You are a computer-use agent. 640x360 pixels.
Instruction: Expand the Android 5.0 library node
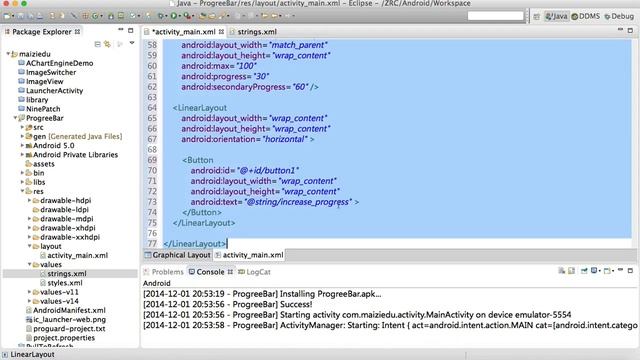[x=22, y=146]
